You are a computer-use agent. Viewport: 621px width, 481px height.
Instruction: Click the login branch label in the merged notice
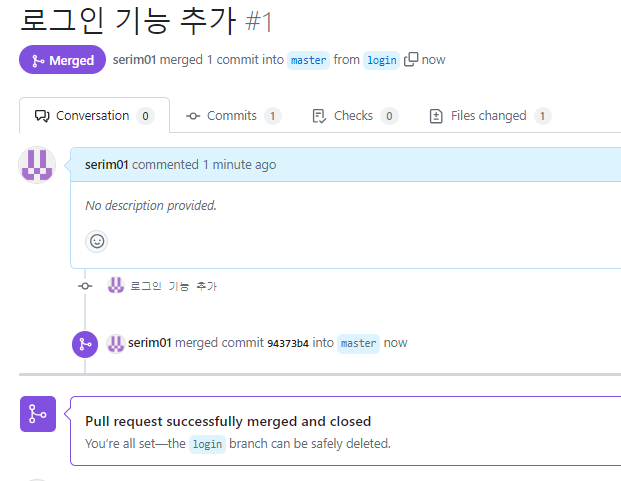pos(207,444)
